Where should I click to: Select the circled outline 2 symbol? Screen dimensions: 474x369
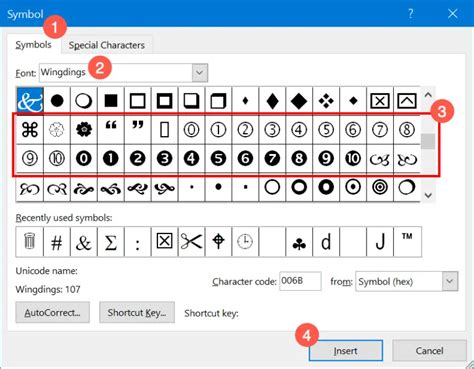pos(245,129)
